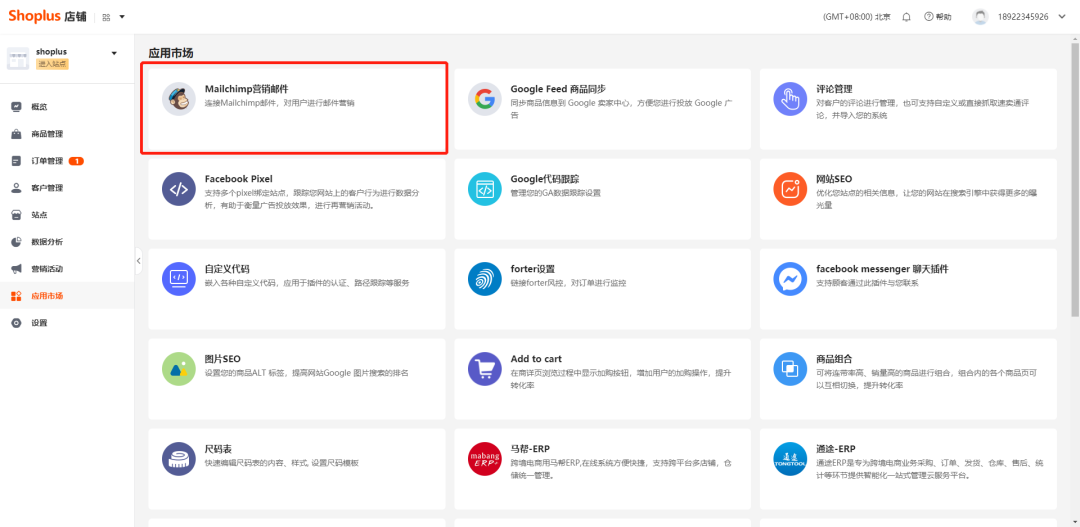Click the Google代码跟踪 teal icon
This screenshot has width=1080, height=527.
[x=485, y=189]
